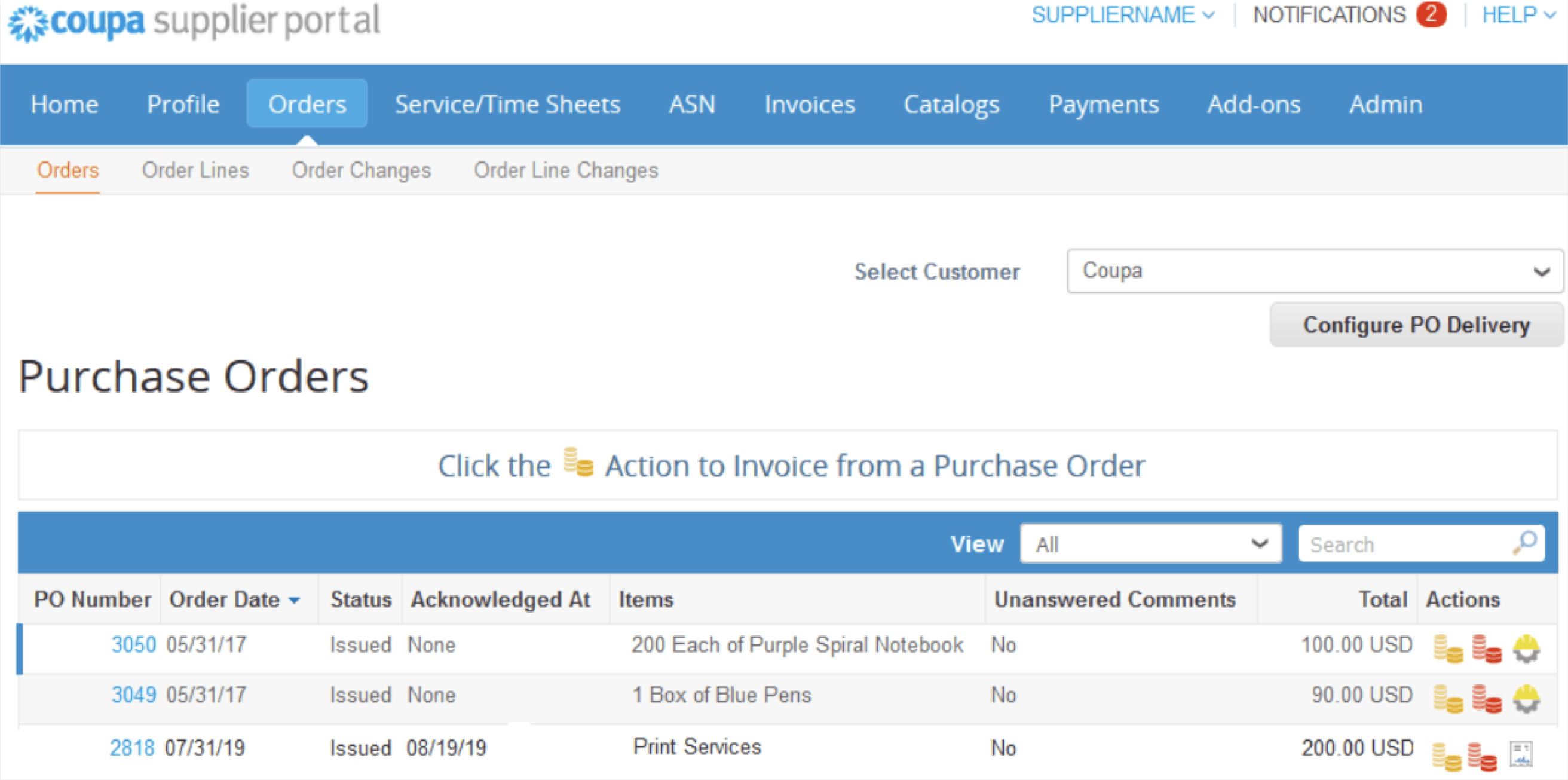
Task: Switch to the Invoices tab
Action: 810,103
